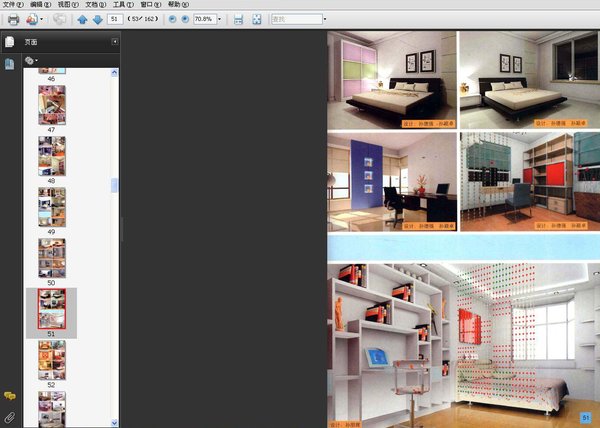This screenshot has height=428, width=600.
Task: Go to next page with down arrow
Action: (x=98, y=20)
